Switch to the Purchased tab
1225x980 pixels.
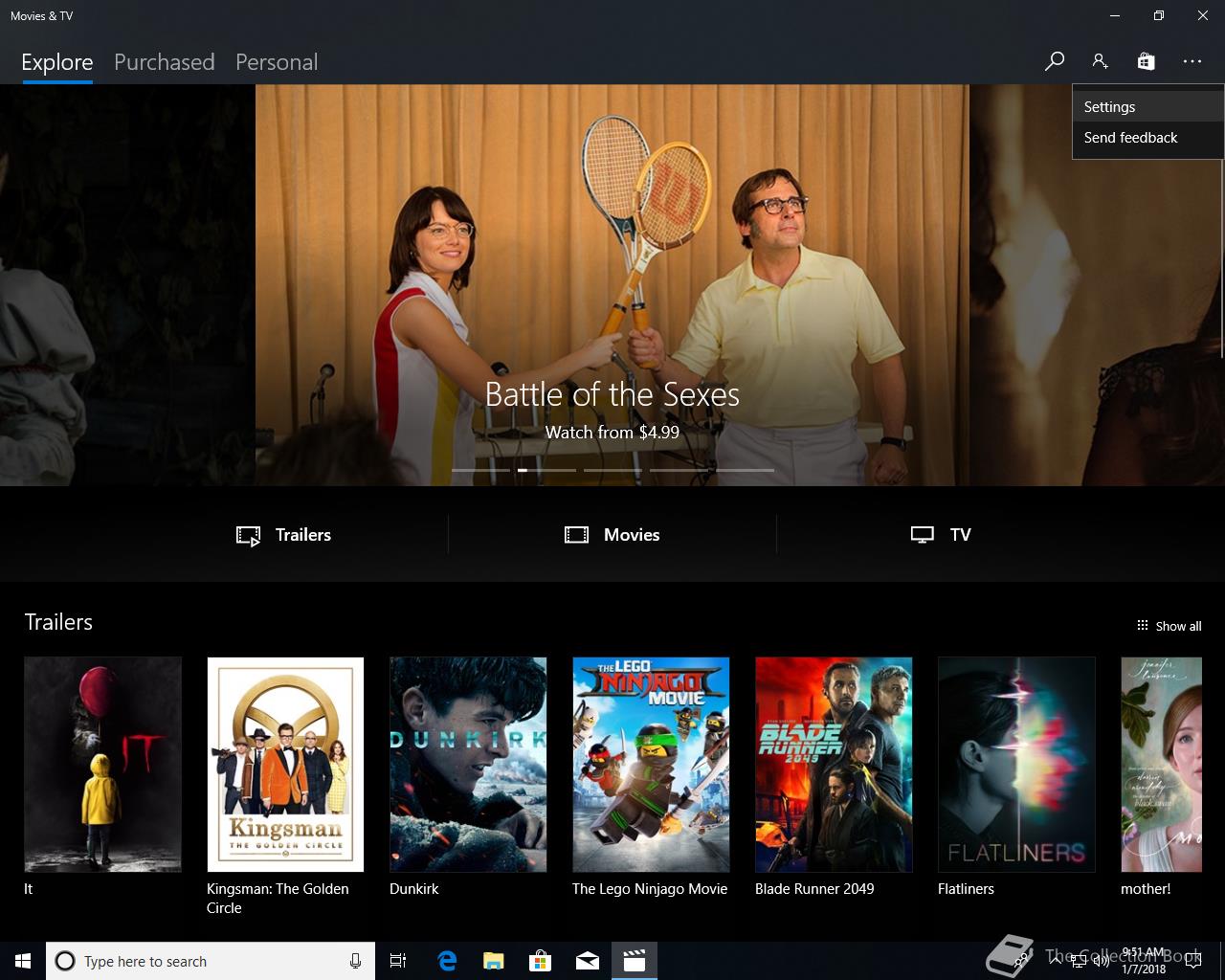pos(165,62)
